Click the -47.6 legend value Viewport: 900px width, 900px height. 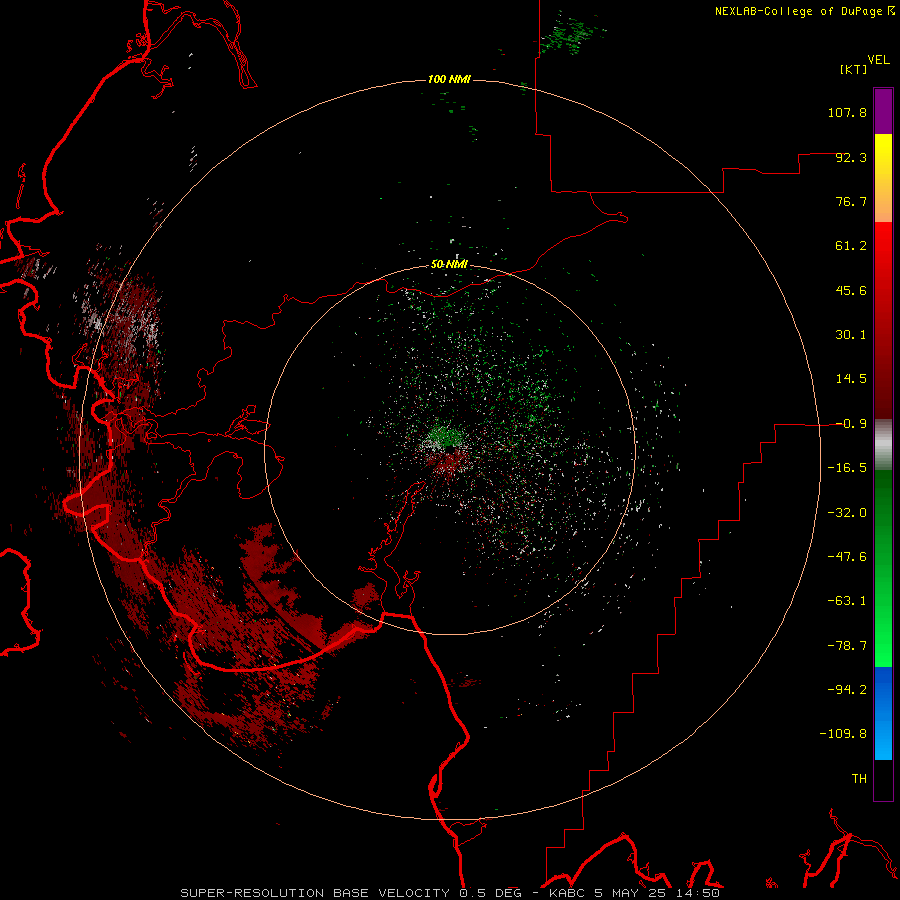click(847, 557)
